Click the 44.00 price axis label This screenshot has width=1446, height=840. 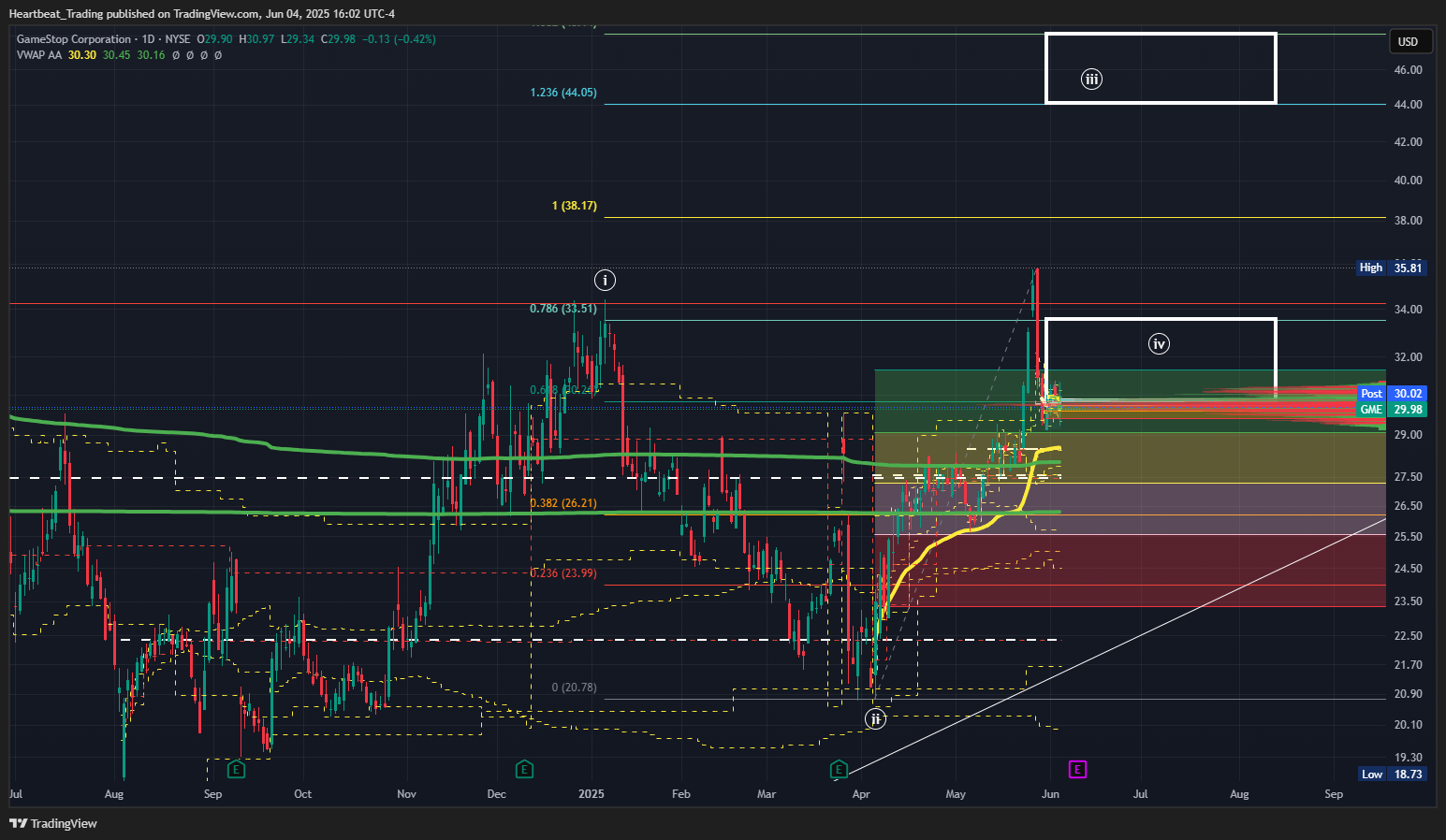[x=1408, y=105]
